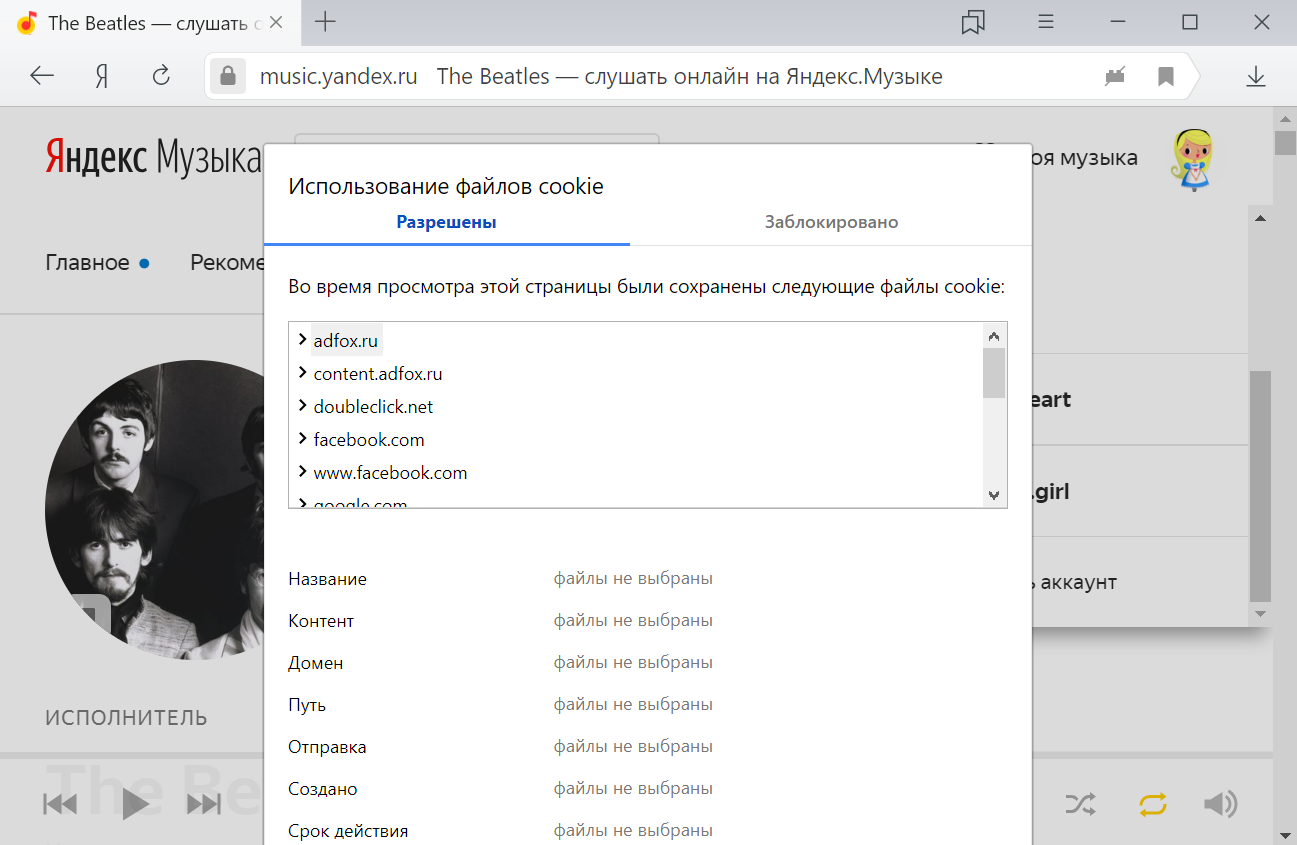
Task: Click the browser back arrow
Action: (x=42, y=76)
